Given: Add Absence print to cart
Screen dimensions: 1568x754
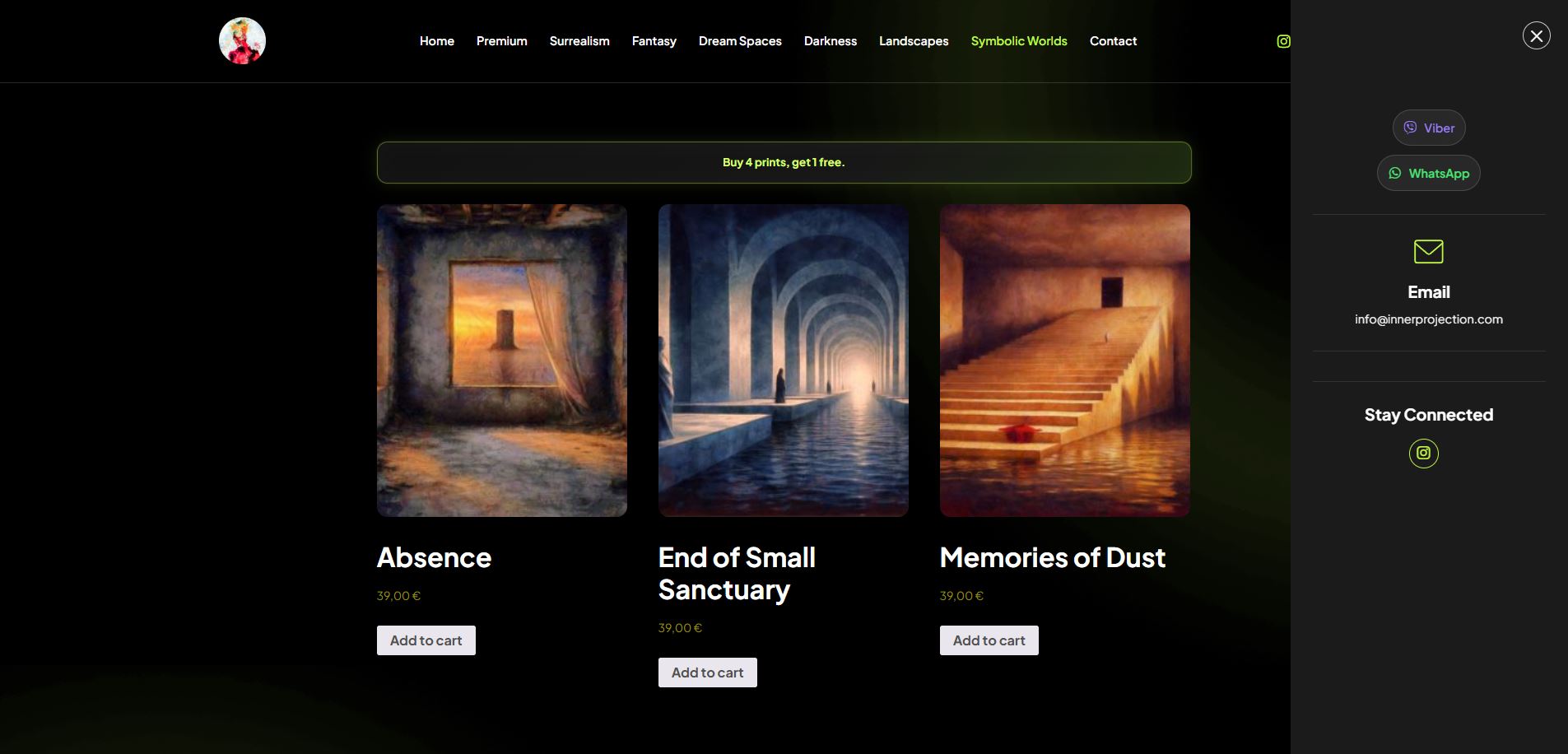Looking at the screenshot, I should point(426,640).
